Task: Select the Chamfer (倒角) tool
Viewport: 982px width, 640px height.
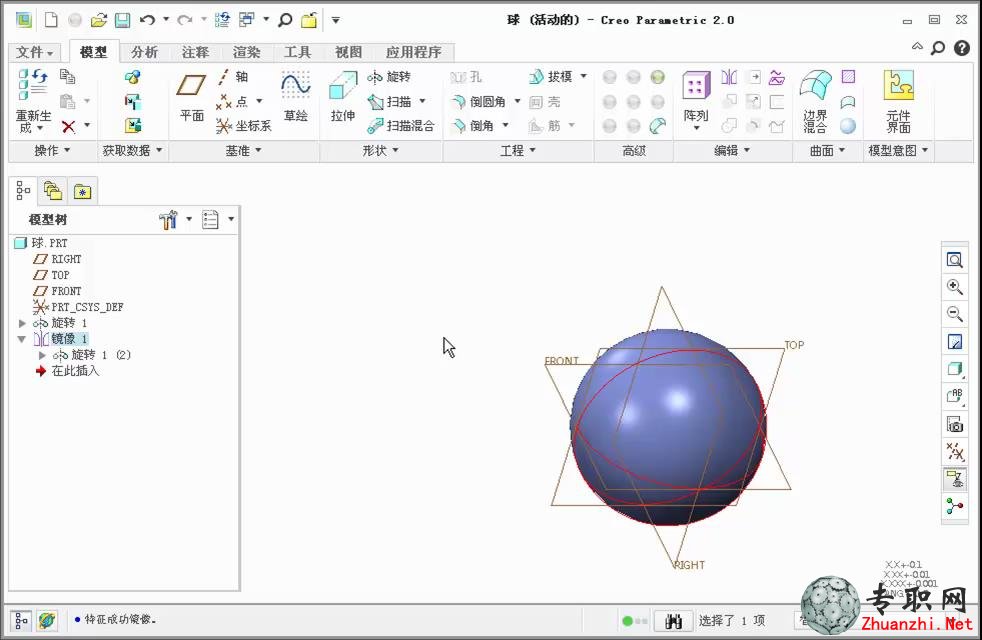Action: [473, 126]
